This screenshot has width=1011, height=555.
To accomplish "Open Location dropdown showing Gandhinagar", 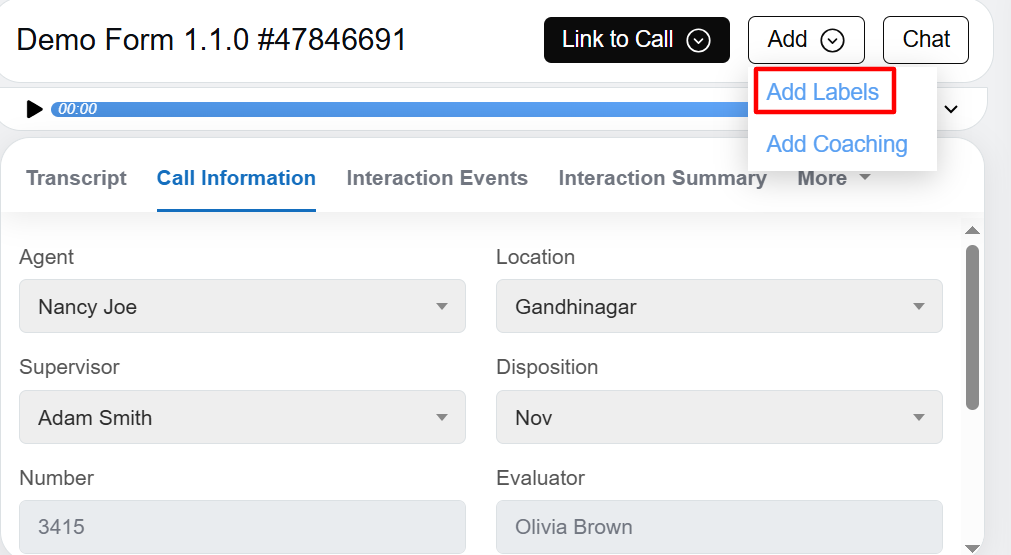I will [x=719, y=307].
